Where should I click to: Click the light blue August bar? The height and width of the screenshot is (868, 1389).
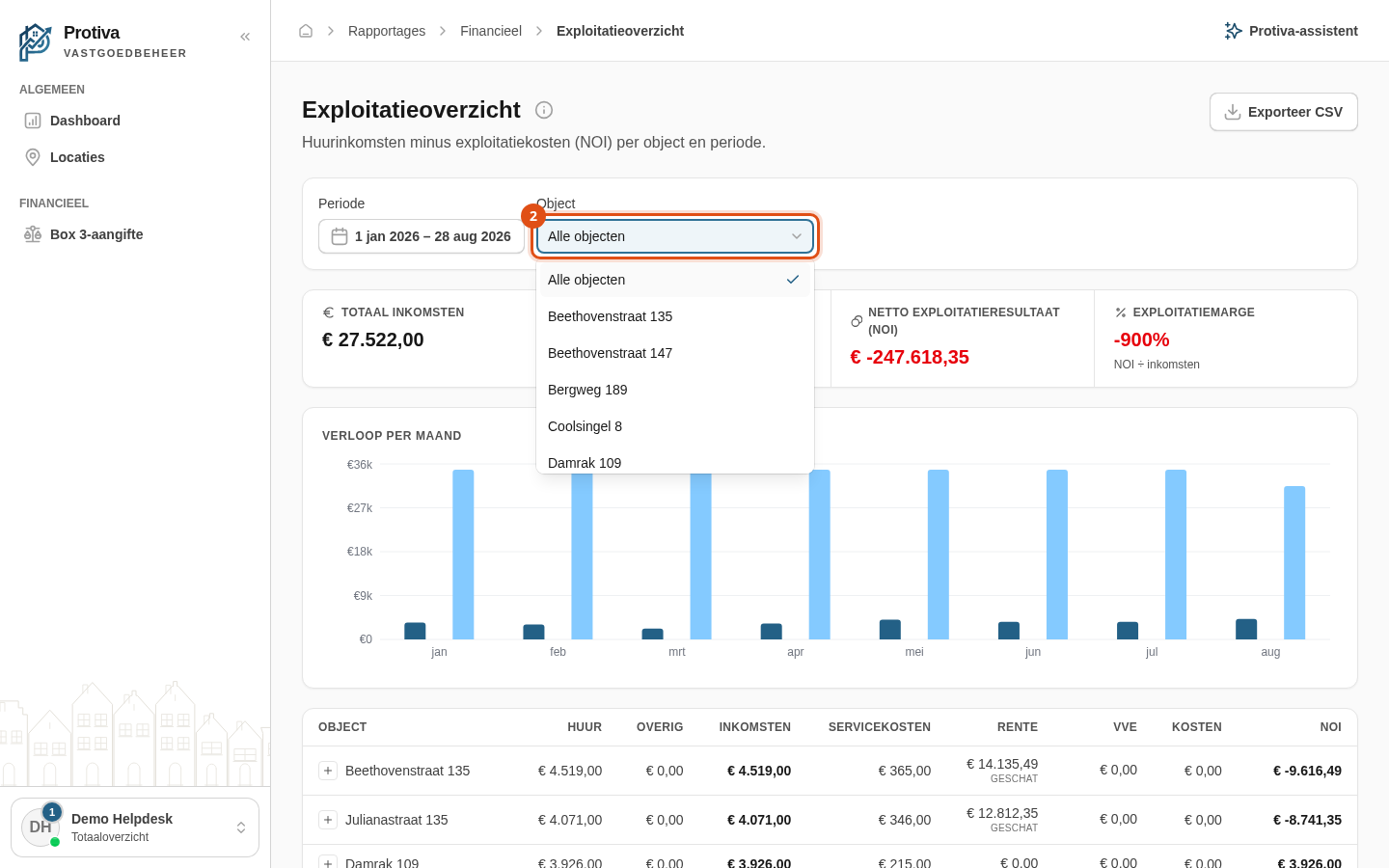1294,562
